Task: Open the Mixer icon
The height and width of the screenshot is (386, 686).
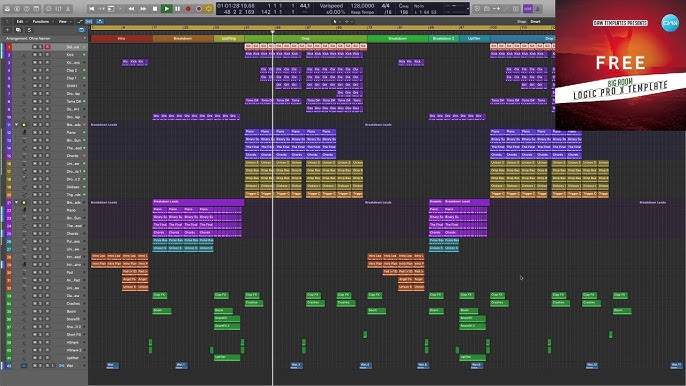Action: tap(58, 8)
